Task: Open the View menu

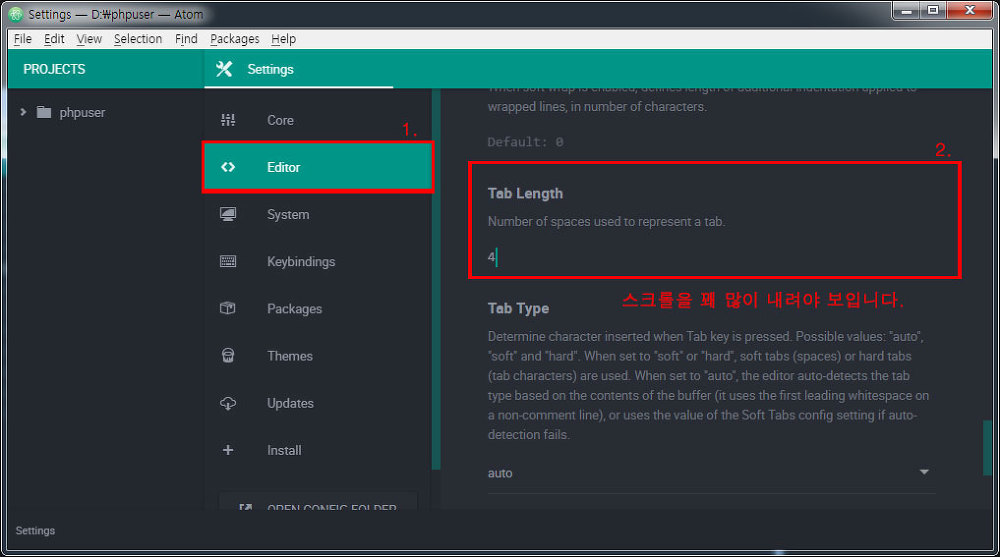Action: coord(89,39)
